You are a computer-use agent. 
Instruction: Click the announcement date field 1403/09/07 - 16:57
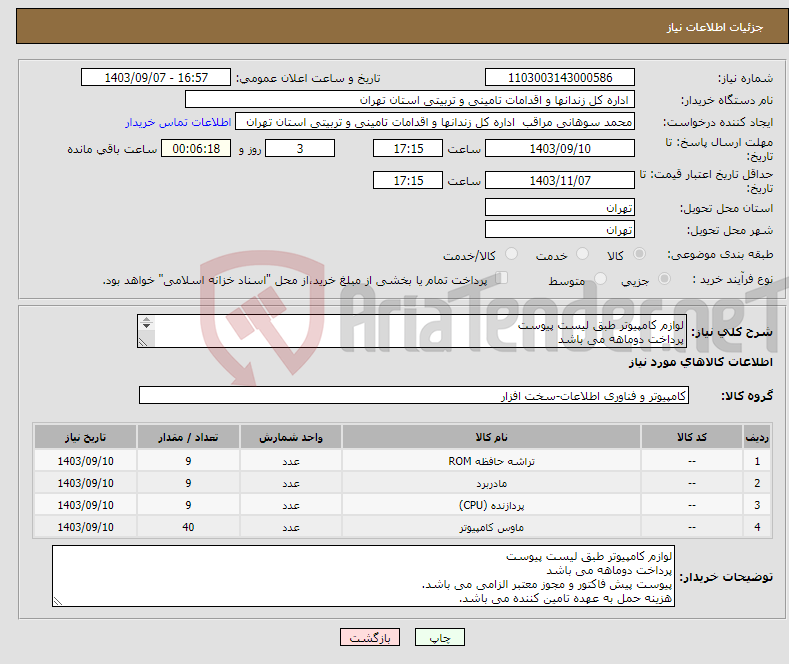click(x=156, y=77)
